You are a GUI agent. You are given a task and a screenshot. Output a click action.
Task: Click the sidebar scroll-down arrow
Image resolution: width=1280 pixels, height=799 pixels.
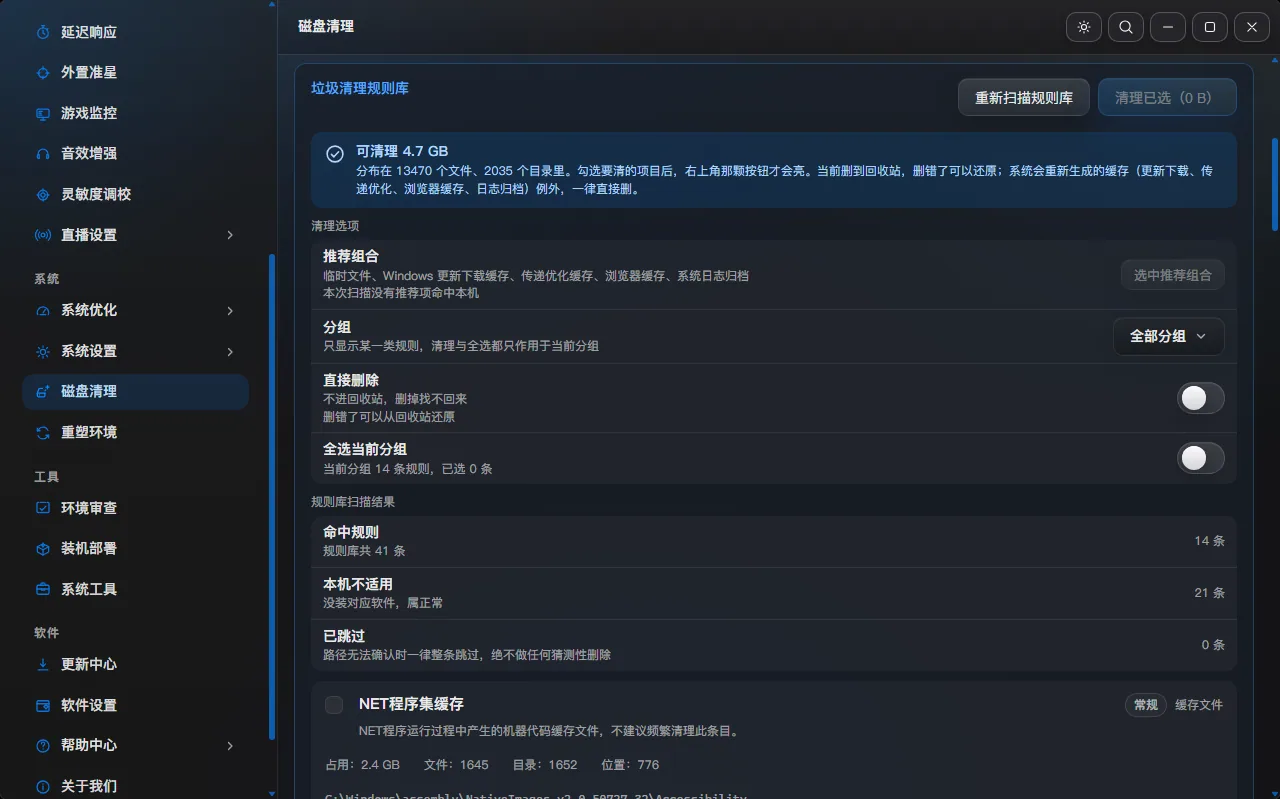click(272, 794)
